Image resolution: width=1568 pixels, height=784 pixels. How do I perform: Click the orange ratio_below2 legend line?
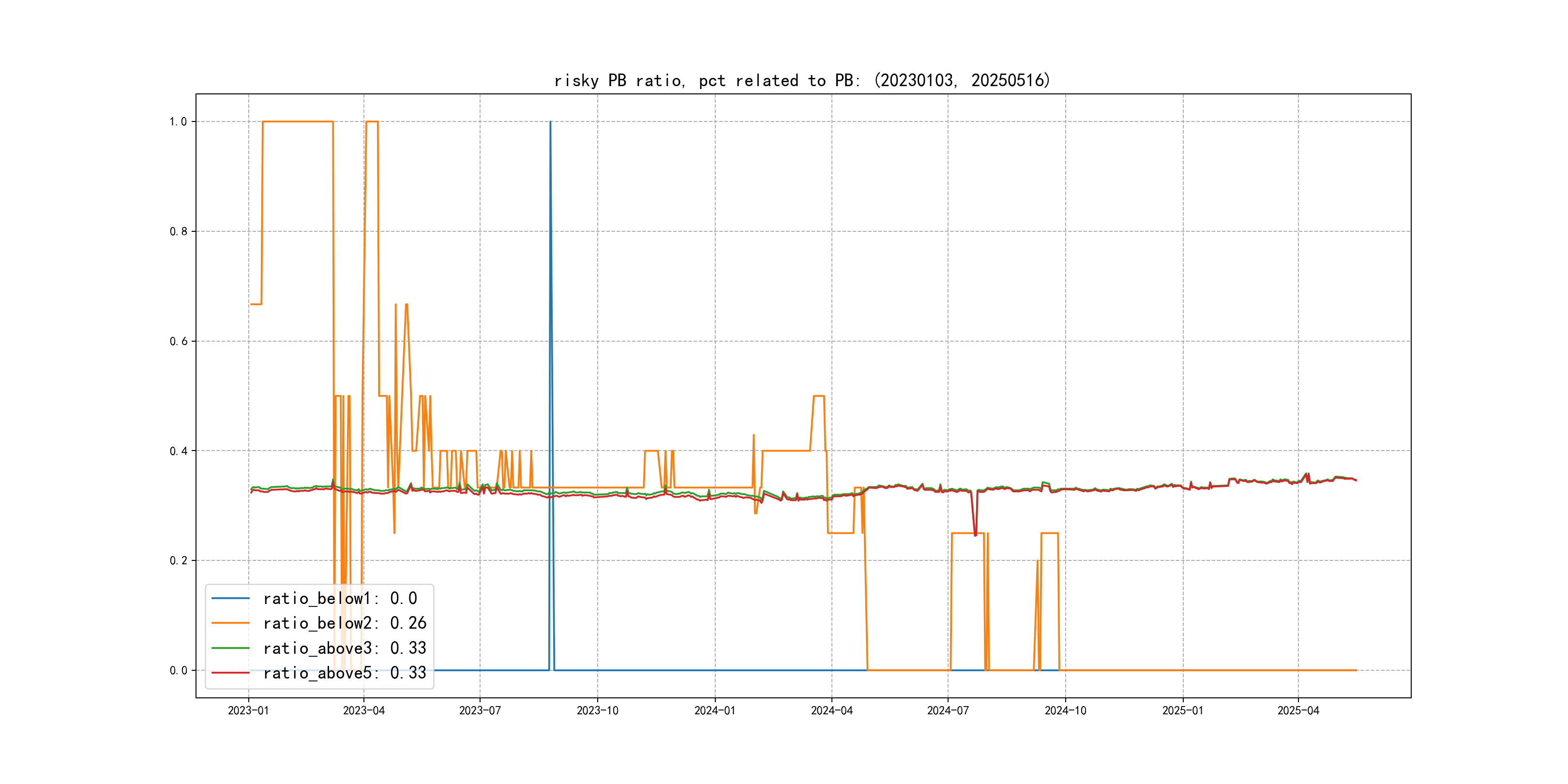click(230, 623)
